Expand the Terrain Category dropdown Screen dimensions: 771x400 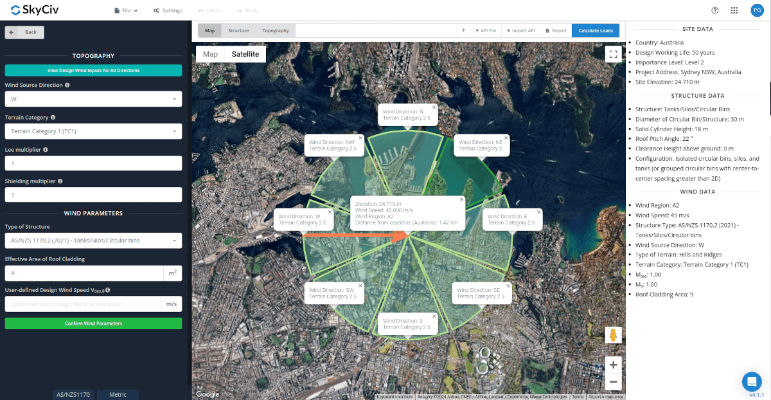93,131
